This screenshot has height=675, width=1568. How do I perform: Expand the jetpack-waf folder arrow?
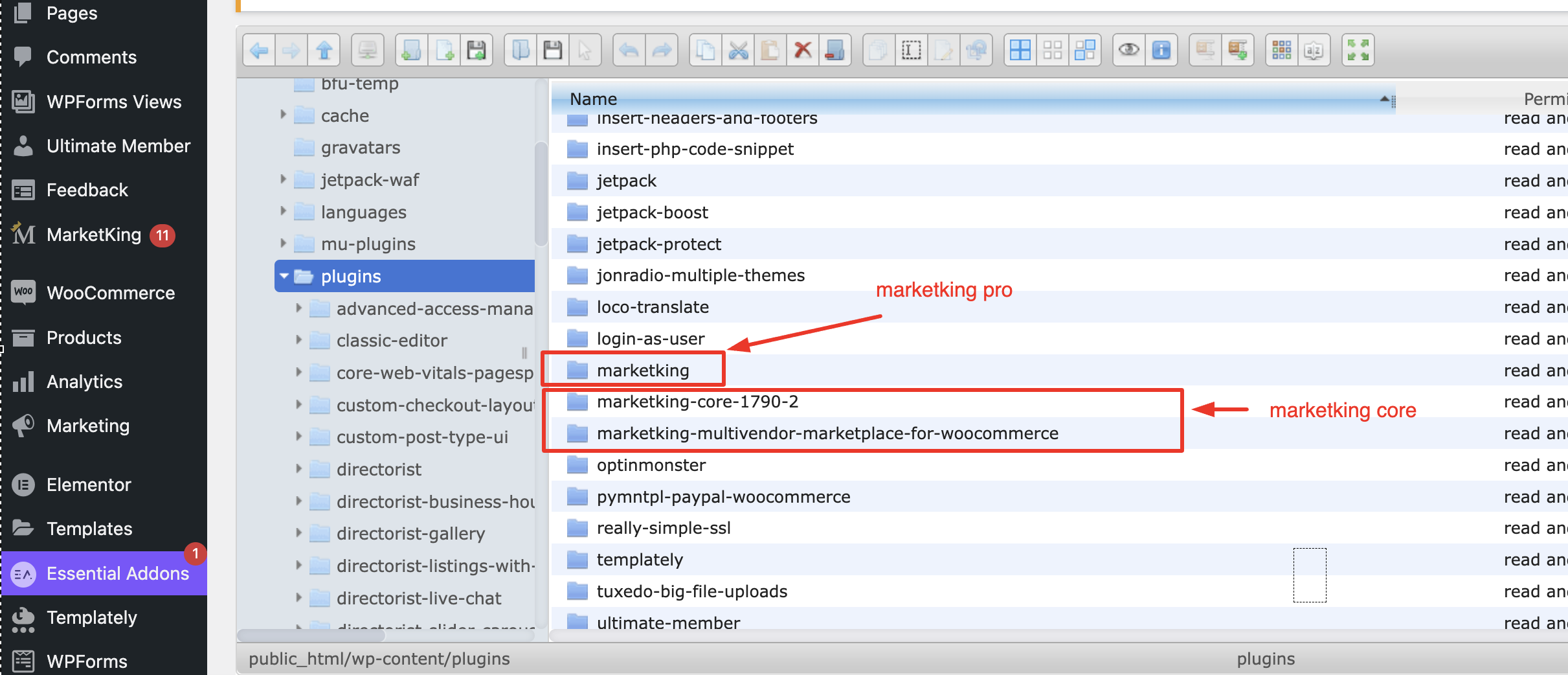283,179
